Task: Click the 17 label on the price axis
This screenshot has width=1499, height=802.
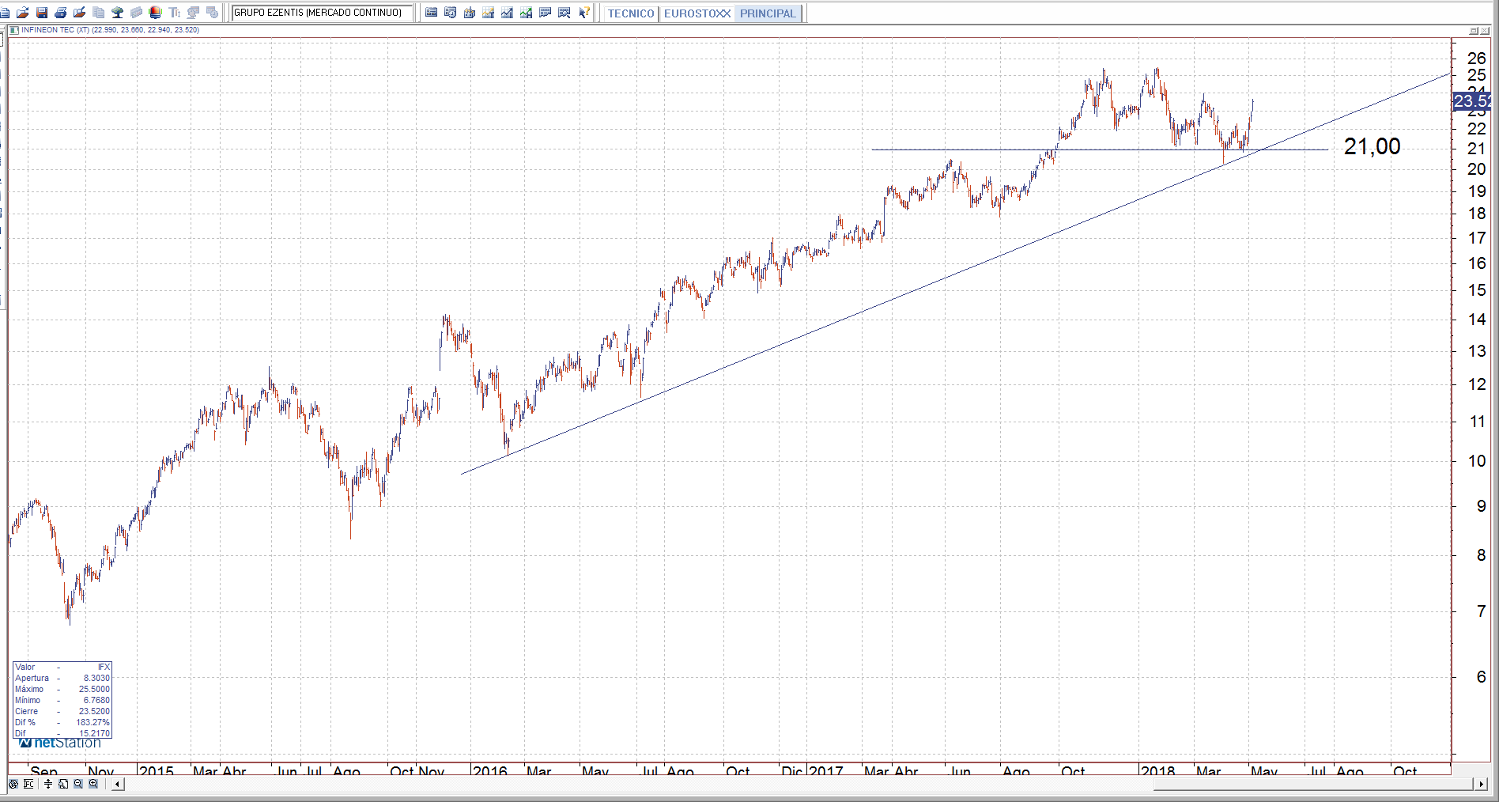Action: 1476,238
